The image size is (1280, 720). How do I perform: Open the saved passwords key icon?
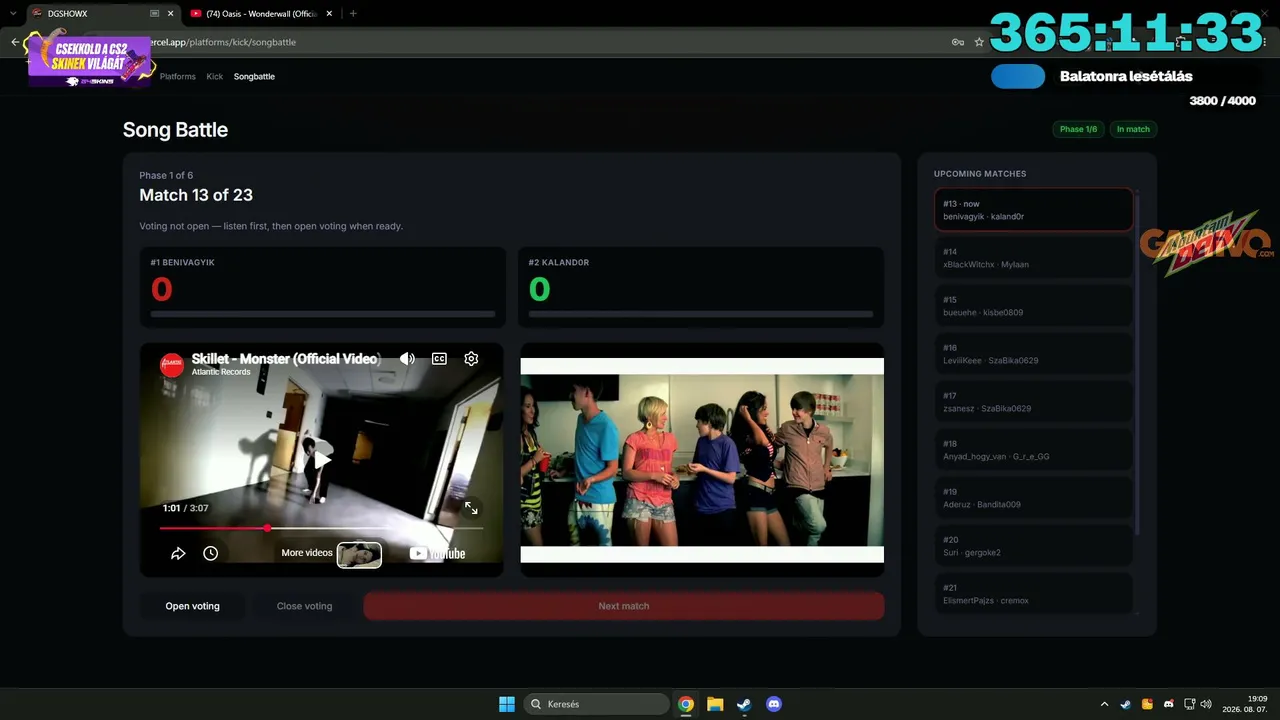tap(958, 42)
